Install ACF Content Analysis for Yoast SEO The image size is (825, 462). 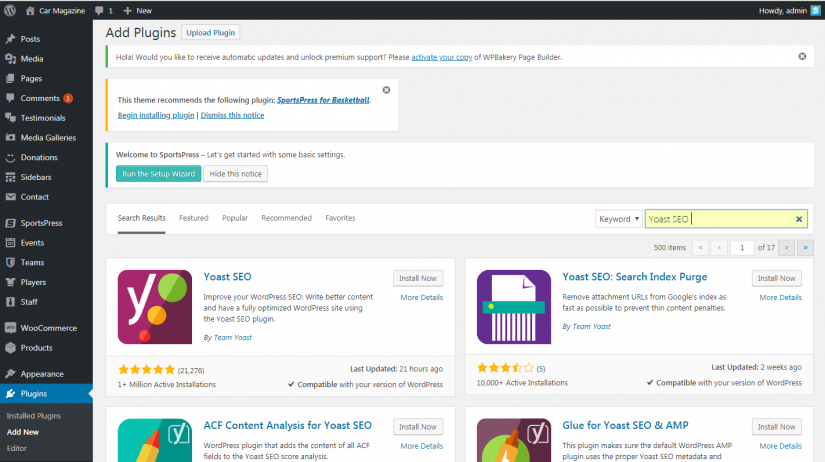pyautogui.click(x=418, y=427)
